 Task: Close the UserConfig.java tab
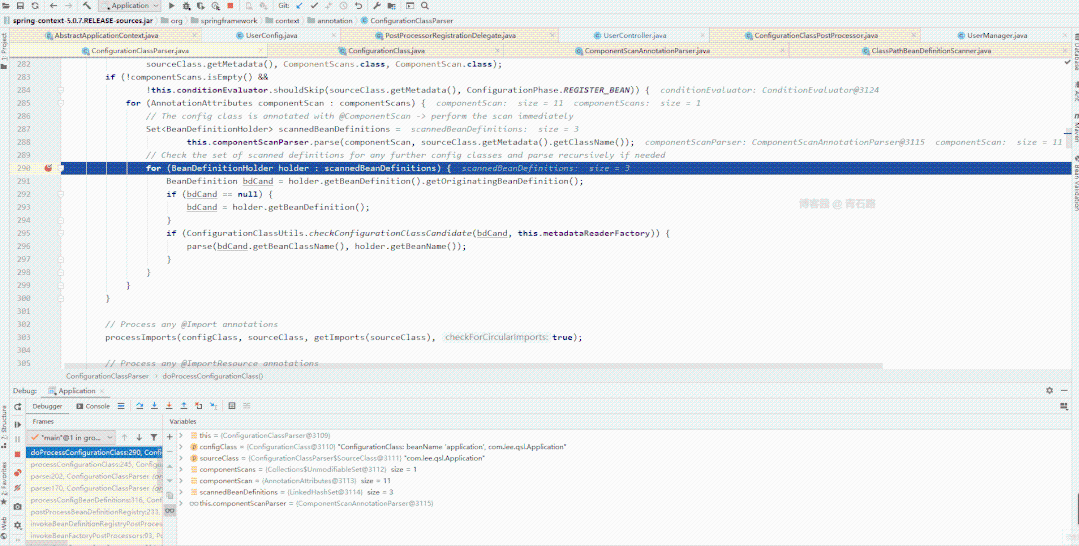point(333,35)
